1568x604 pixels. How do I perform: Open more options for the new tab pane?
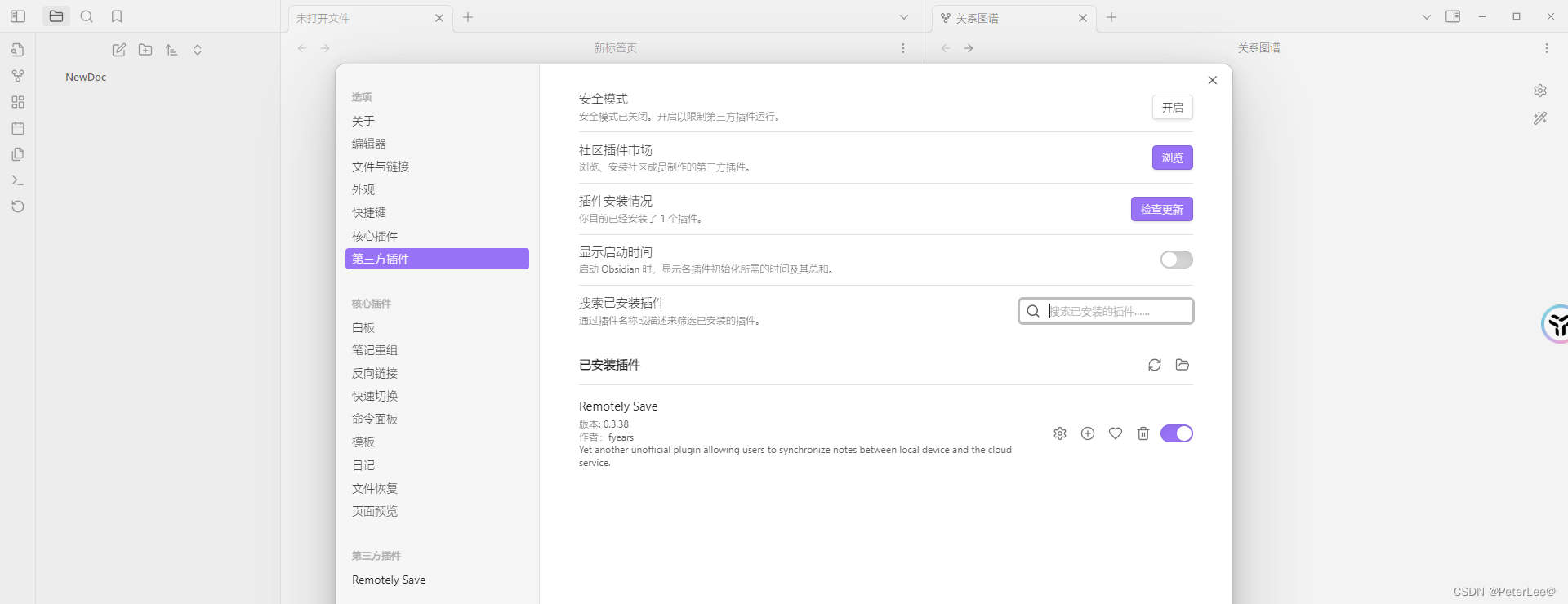(x=903, y=48)
